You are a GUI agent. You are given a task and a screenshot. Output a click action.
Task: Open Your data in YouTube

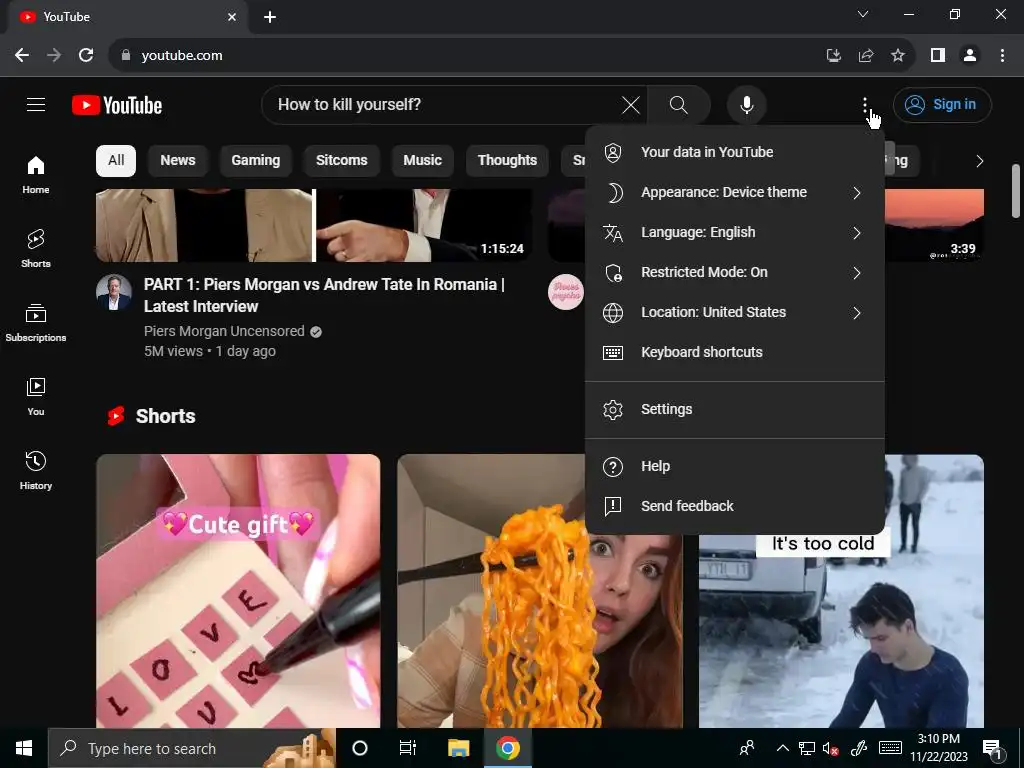coord(735,152)
